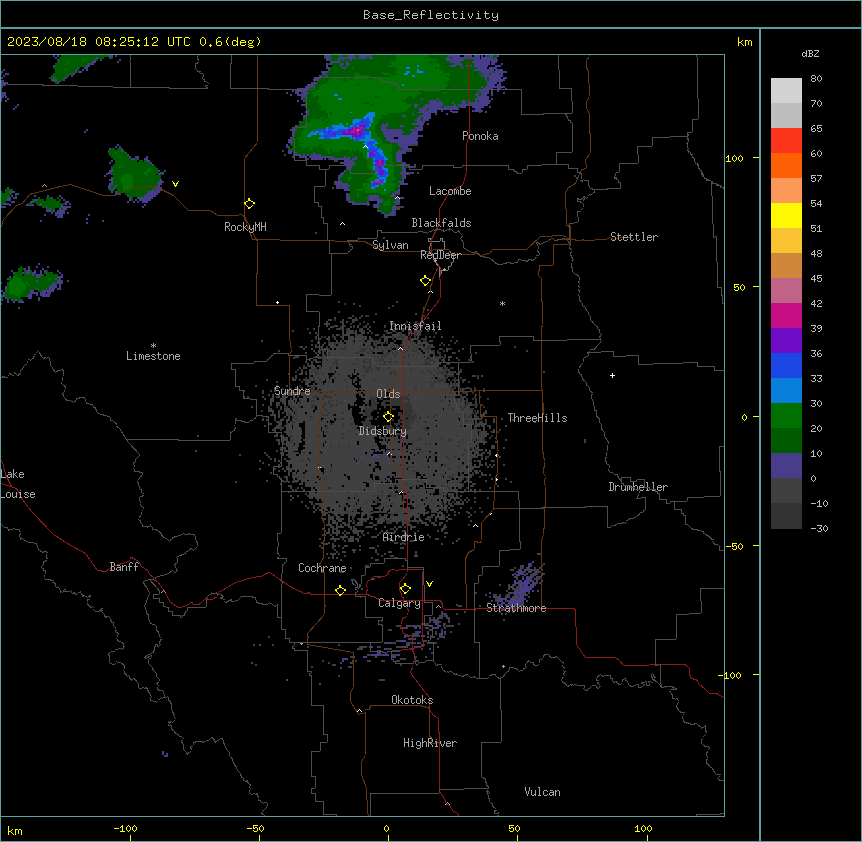Pick the light gray swatch between 80 and 70 dBZ
Viewport: 862px width, 842px height.
point(786,91)
